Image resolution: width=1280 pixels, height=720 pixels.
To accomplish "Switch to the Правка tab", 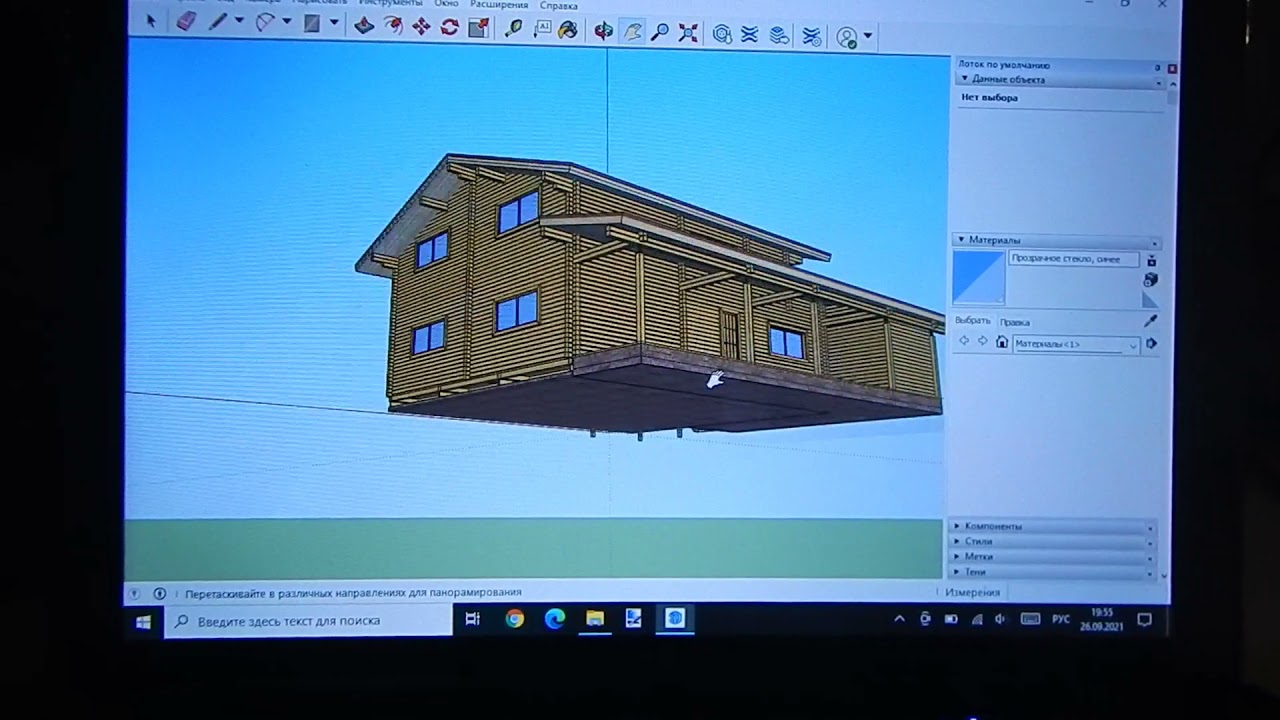I will point(1014,322).
